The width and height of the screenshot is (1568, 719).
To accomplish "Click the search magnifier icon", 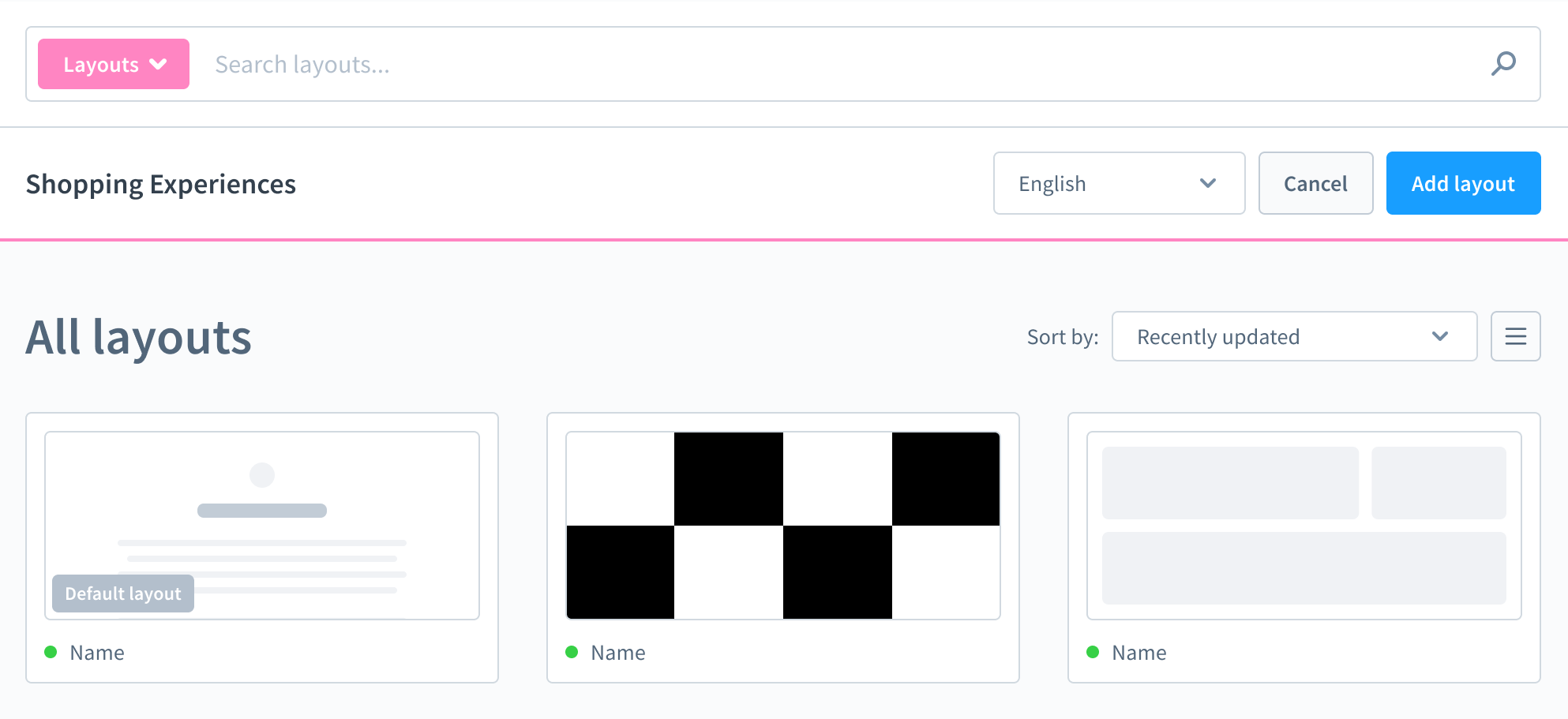I will click(x=1503, y=64).
